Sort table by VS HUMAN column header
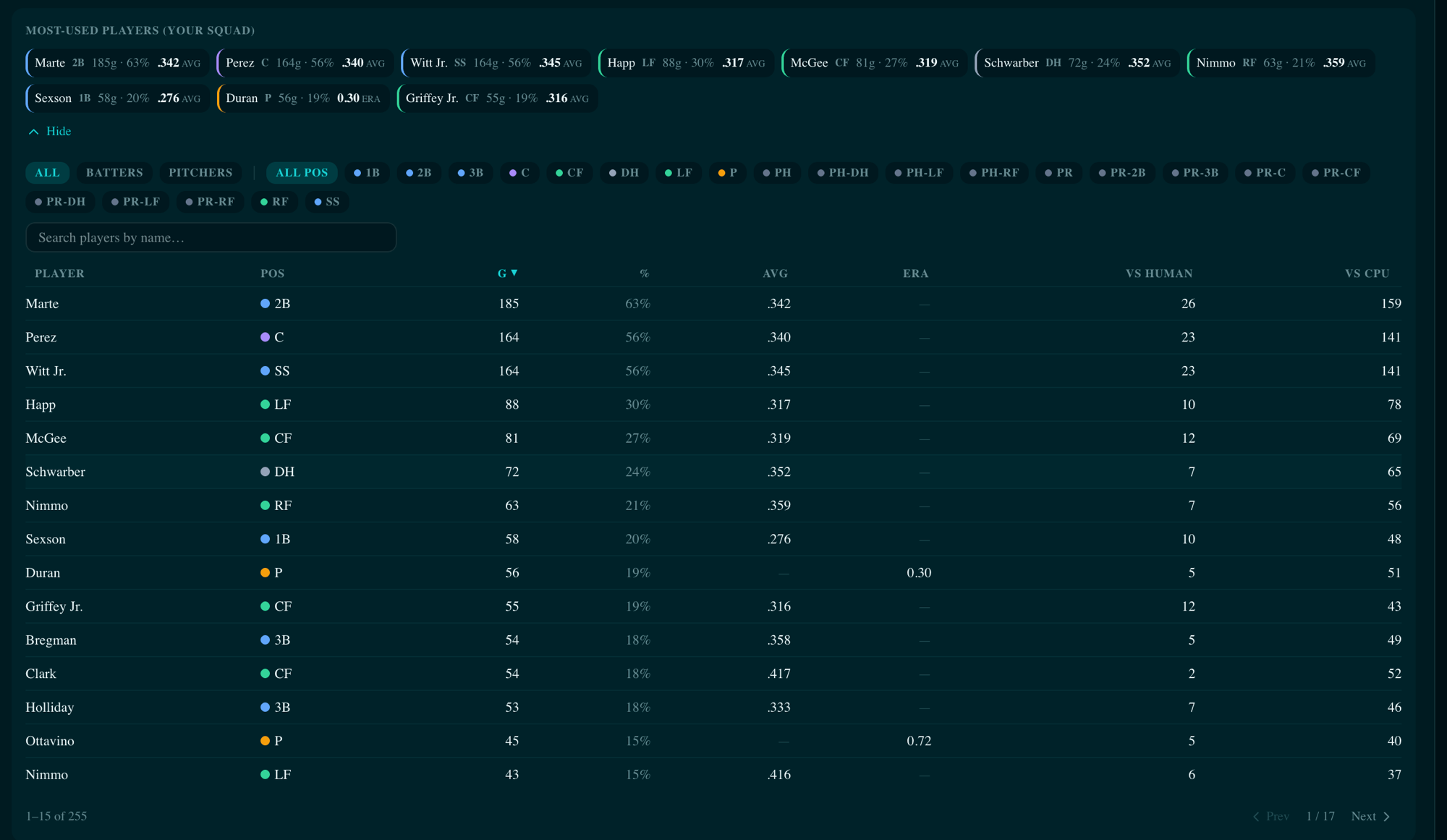 (1159, 273)
